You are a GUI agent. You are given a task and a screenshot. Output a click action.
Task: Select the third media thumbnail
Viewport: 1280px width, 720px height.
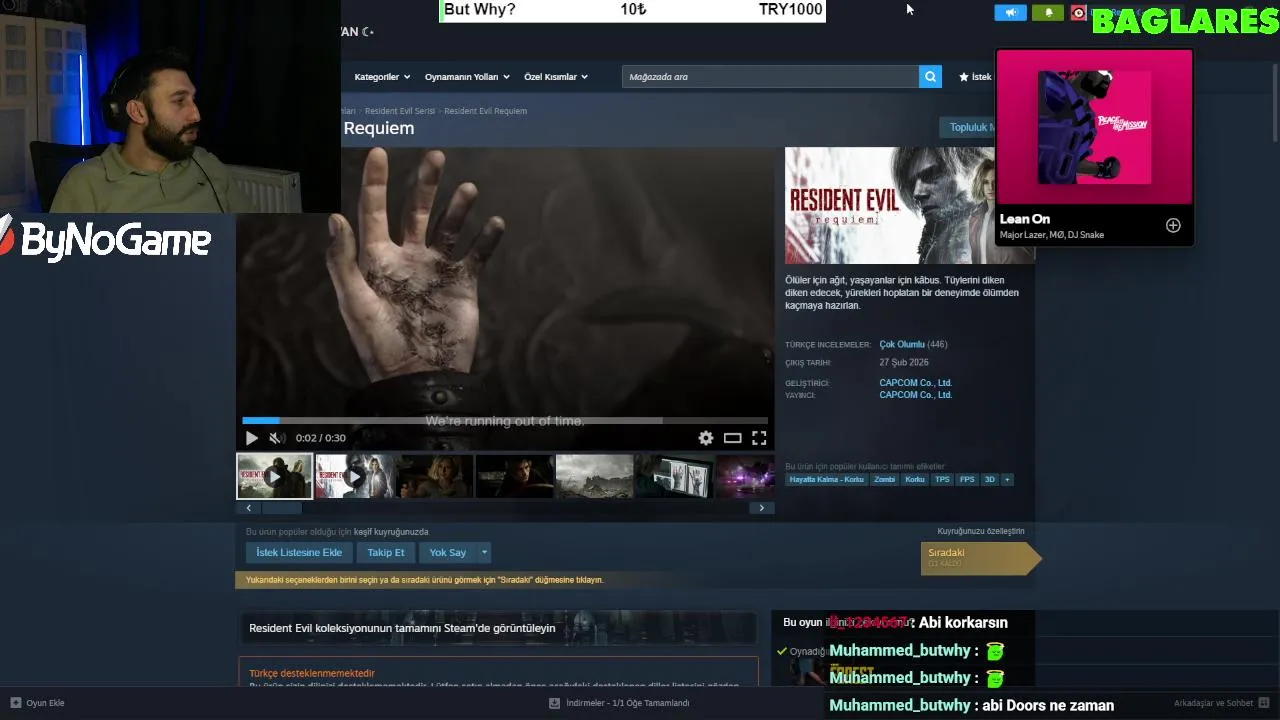tap(434, 476)
